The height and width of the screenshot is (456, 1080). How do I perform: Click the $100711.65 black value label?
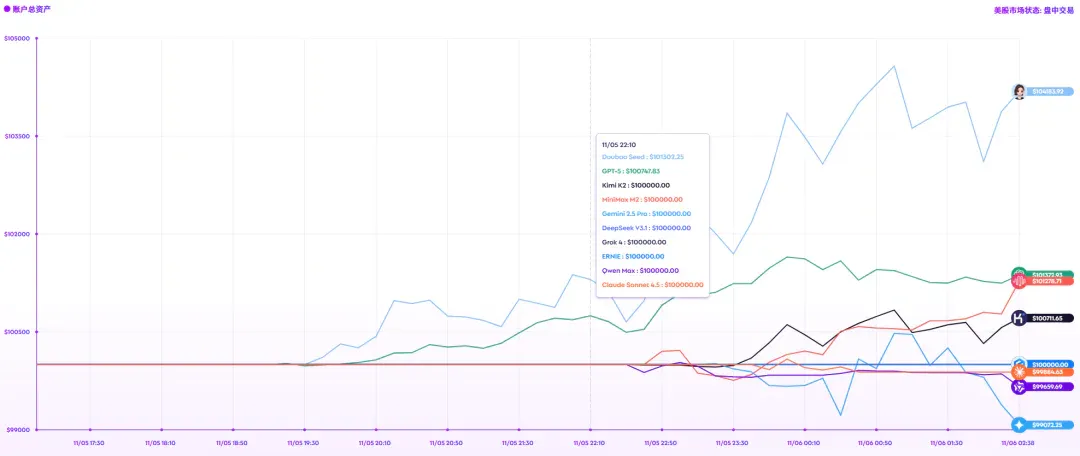[x=1050, y=318]
